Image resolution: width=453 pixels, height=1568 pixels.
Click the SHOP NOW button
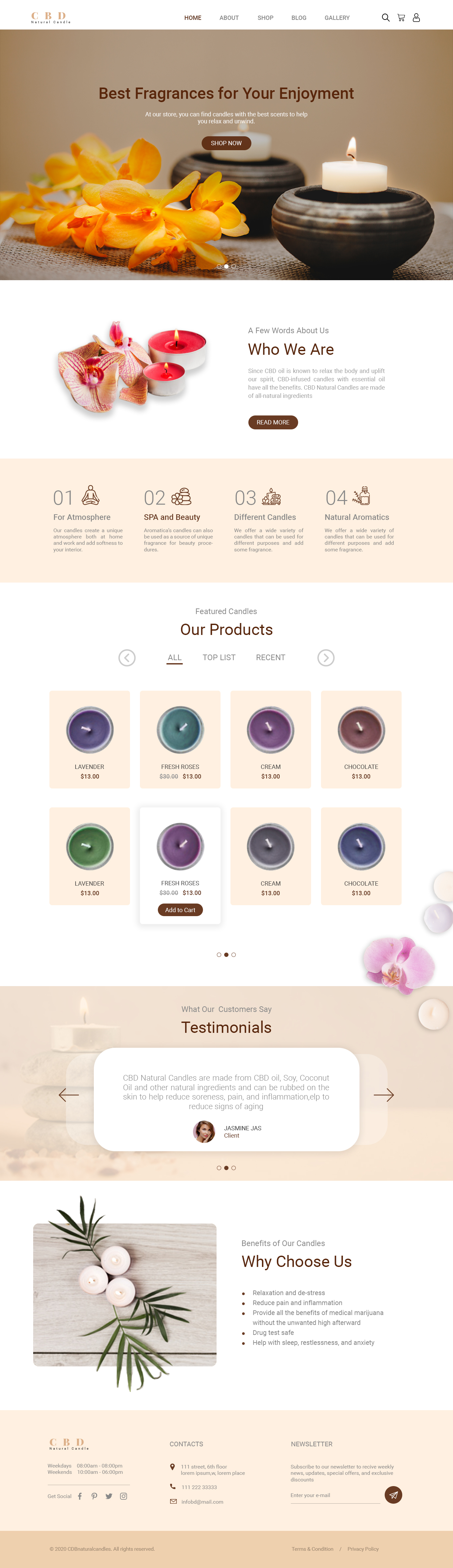coord(227,143)
